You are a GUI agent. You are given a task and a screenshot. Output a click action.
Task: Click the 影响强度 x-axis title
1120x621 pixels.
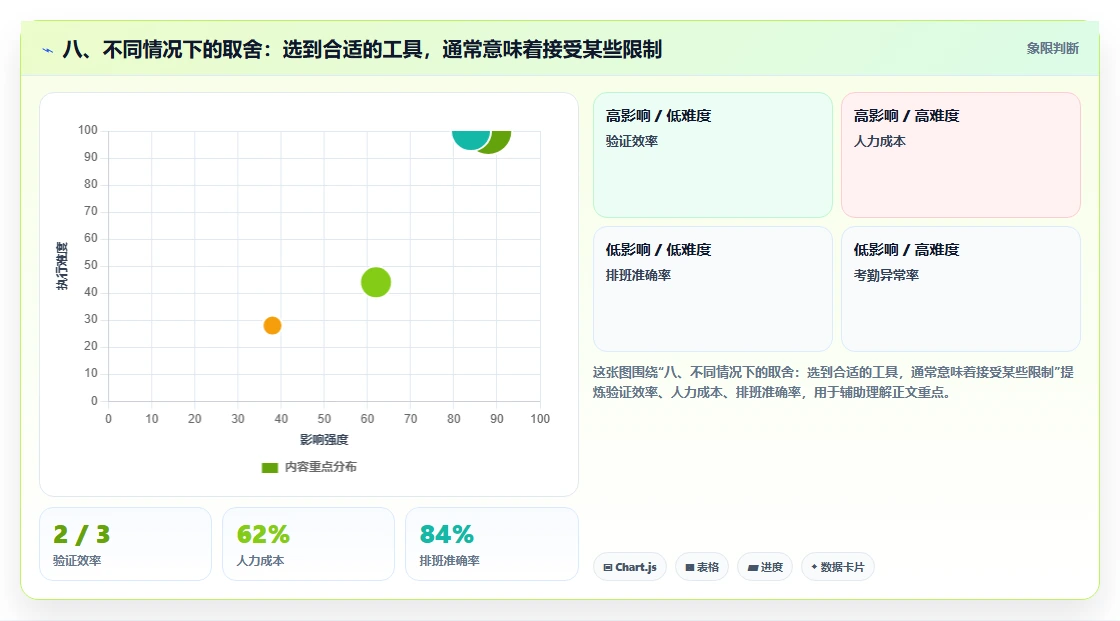[x=324, y=439]
